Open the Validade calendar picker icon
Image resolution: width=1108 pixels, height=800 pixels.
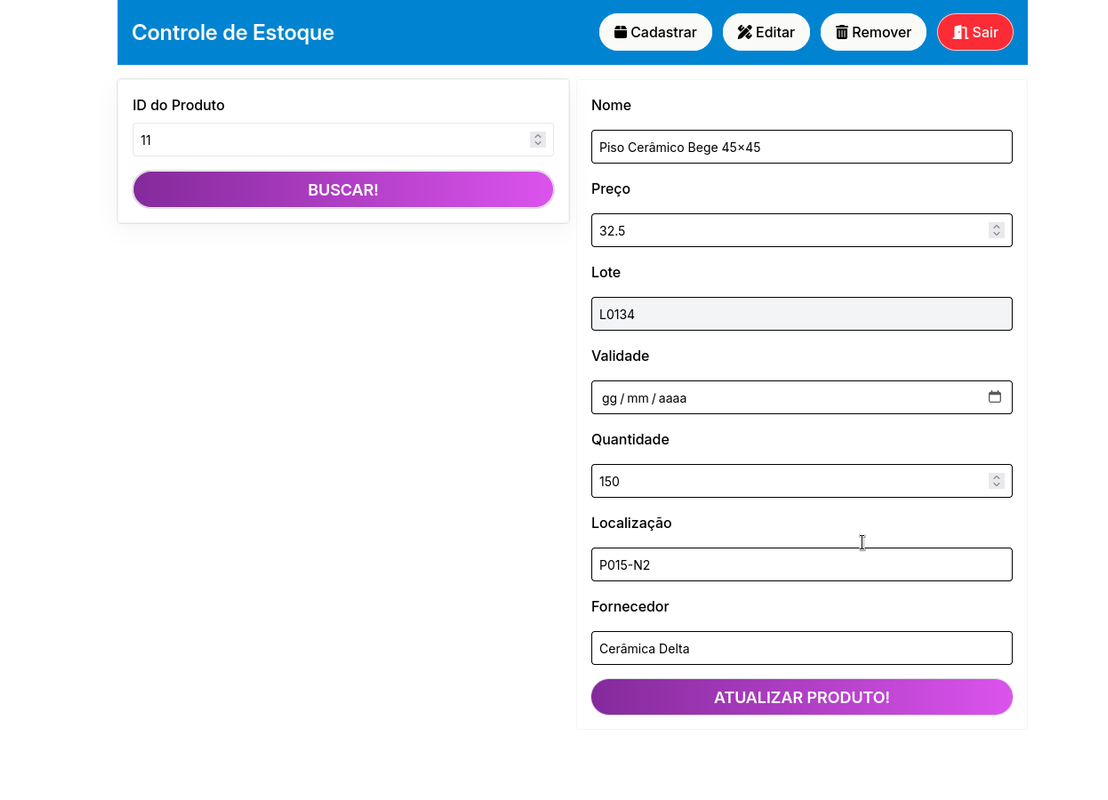(994, 397)
